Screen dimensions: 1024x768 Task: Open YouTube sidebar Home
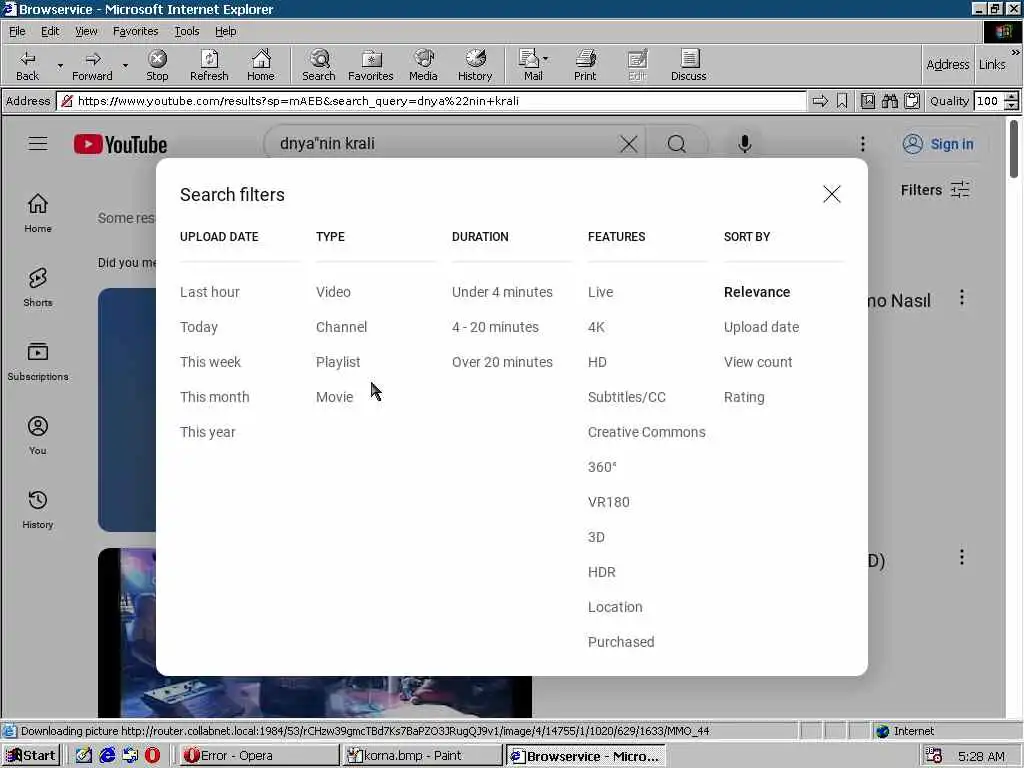tap(38, 213)
